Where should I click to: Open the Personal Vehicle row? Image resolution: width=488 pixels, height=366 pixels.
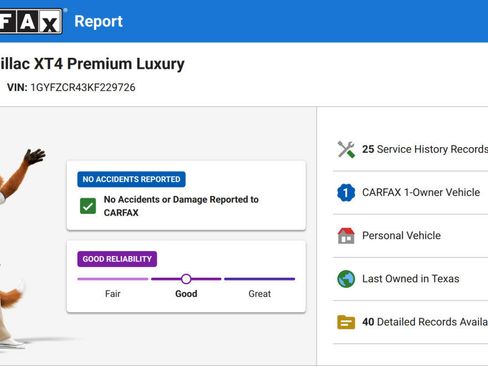(x=410, y=236)
